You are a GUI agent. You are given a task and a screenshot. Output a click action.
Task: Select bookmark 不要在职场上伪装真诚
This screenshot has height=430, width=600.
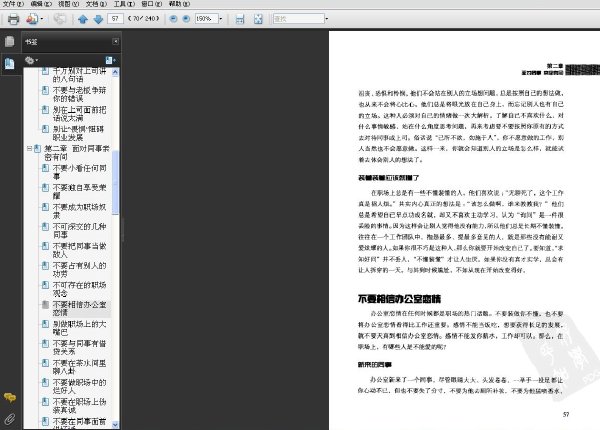[79, 406]
